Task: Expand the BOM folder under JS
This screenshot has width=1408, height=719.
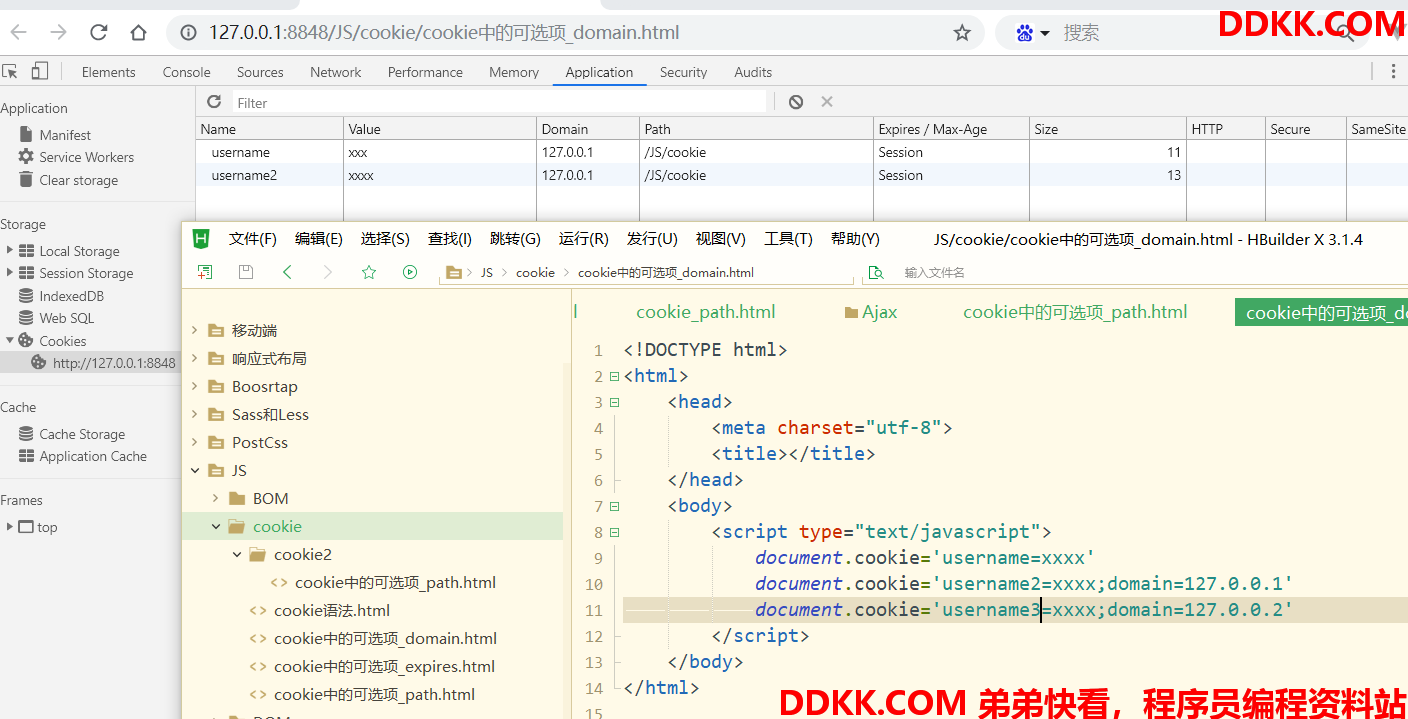Action: pyautogui.click(x=216, y=498)
